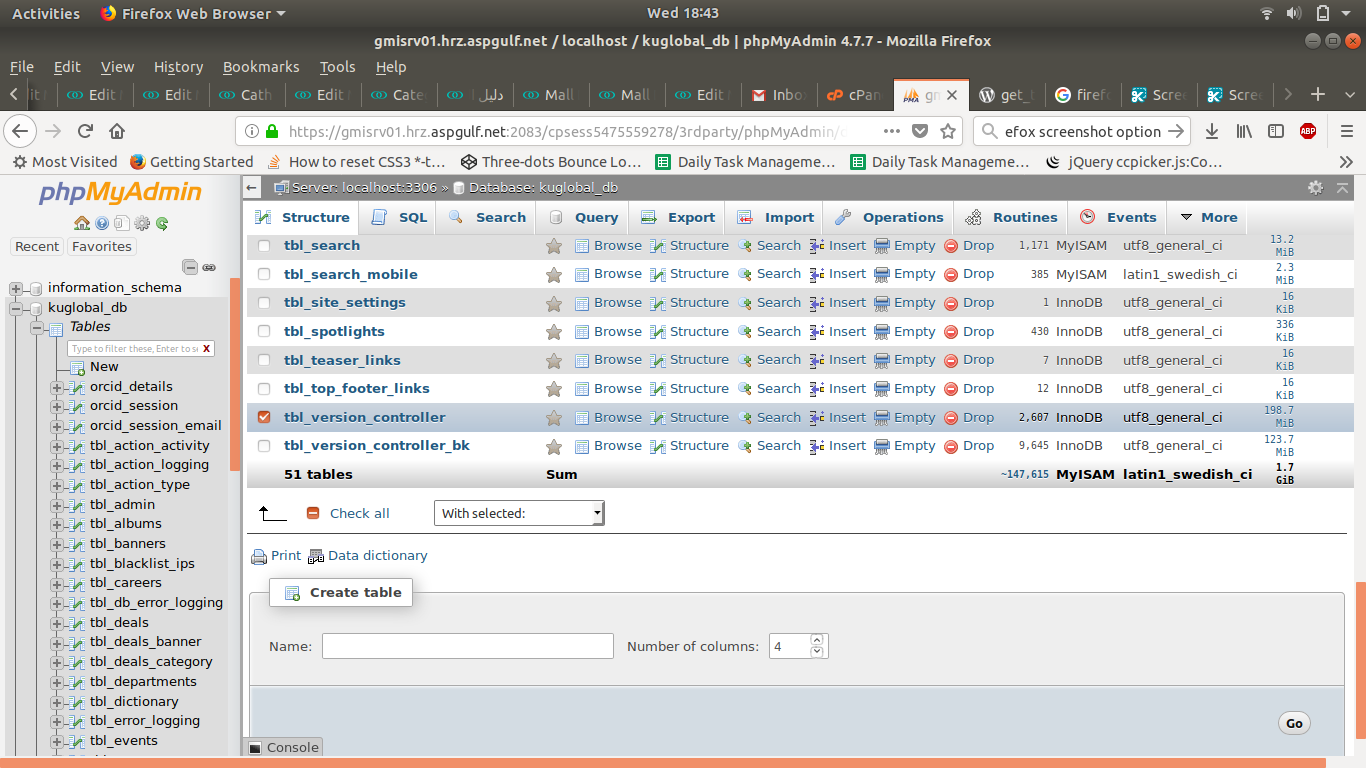Open page settings gear at top right

point(1315,187)
